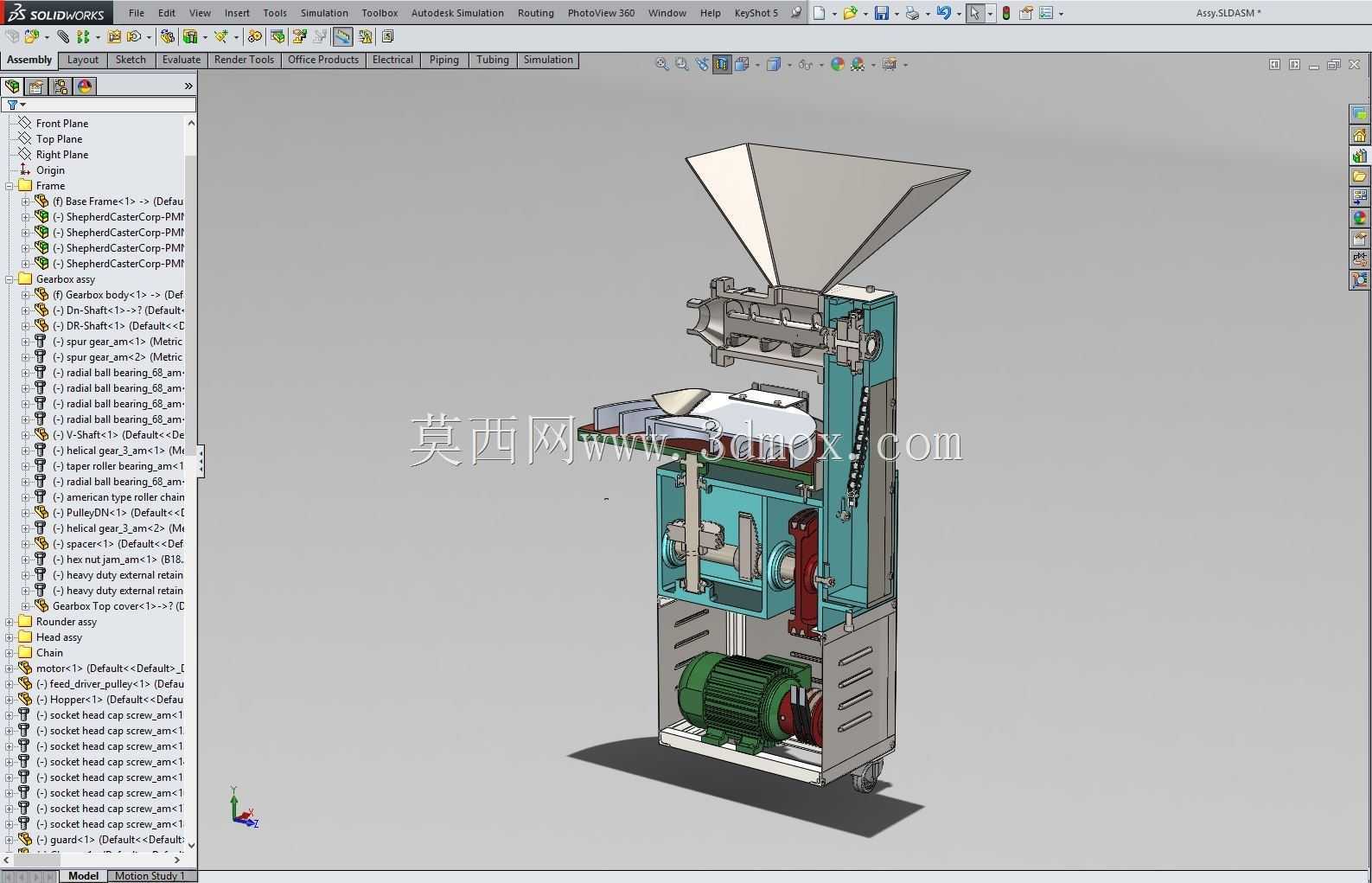Click the Undo arrow icon
1372x883 pixels.
click(x=943, y=13)
